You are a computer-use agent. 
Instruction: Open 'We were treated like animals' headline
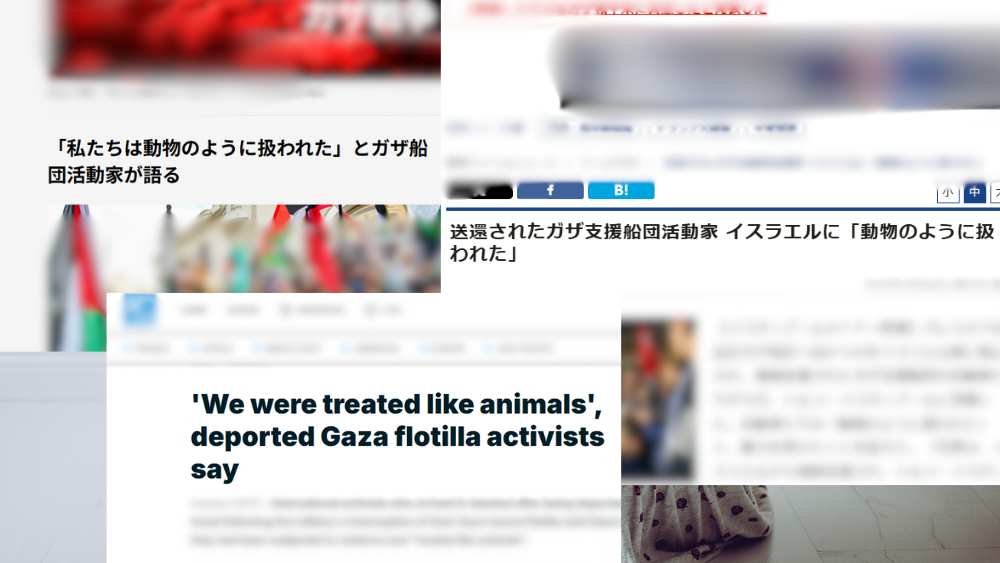(x=397, y=437)
